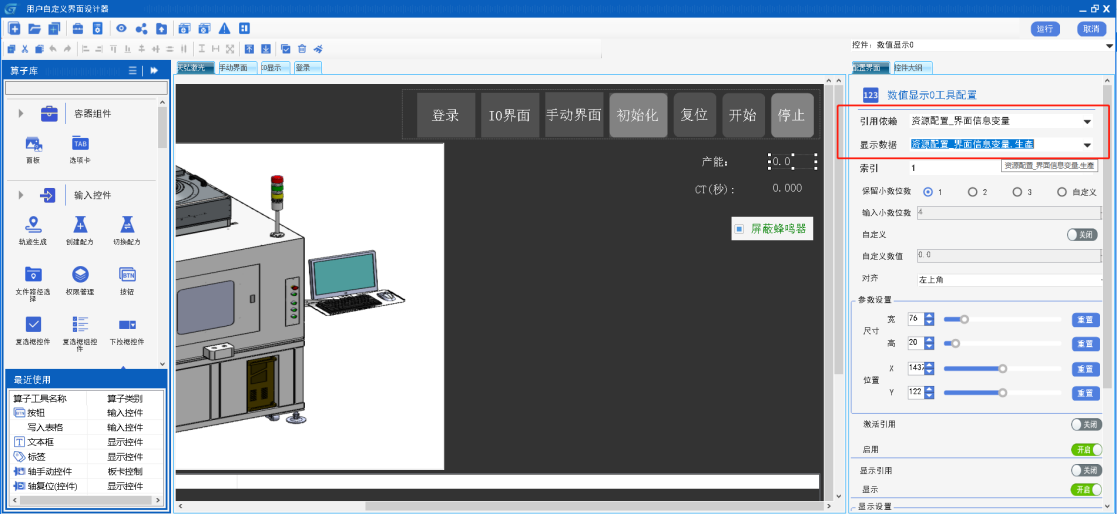Screen dimensions: 1117x514
Task: Expand the 输入控件 section triangle
Action: click(21, 194)
